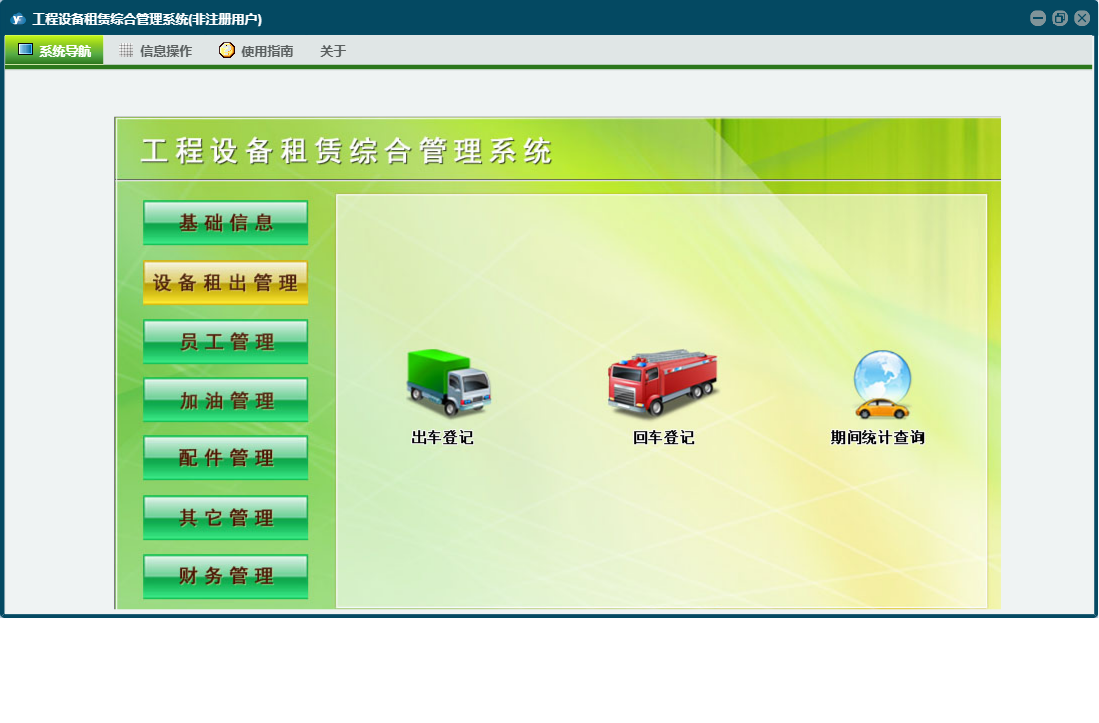Open the 出车登记 green truck icon
1099x723 pixels.
[x=449, y=382]
